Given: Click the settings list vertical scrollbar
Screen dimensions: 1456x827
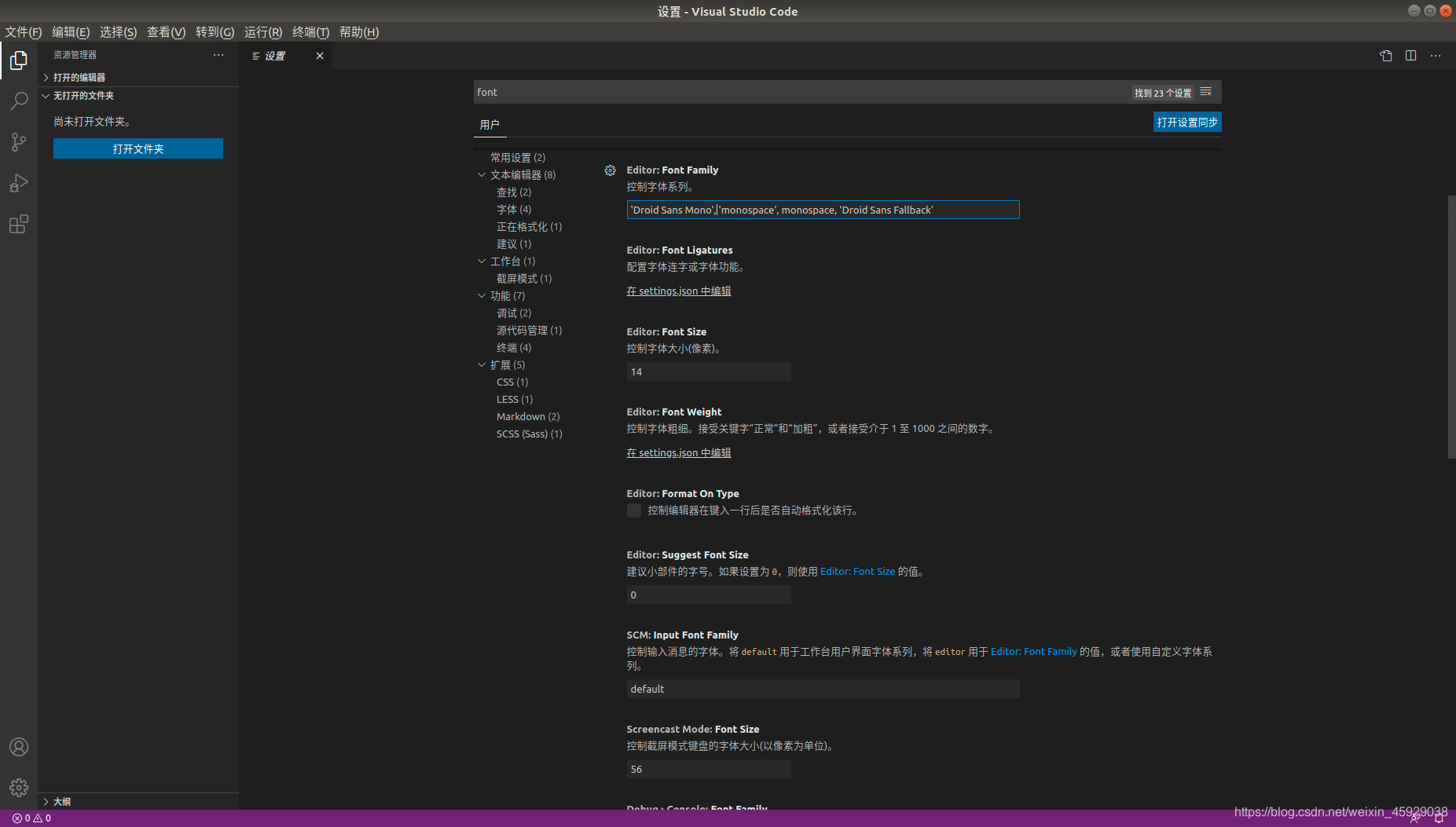Looking at the screenshot, I should 1451,327.
